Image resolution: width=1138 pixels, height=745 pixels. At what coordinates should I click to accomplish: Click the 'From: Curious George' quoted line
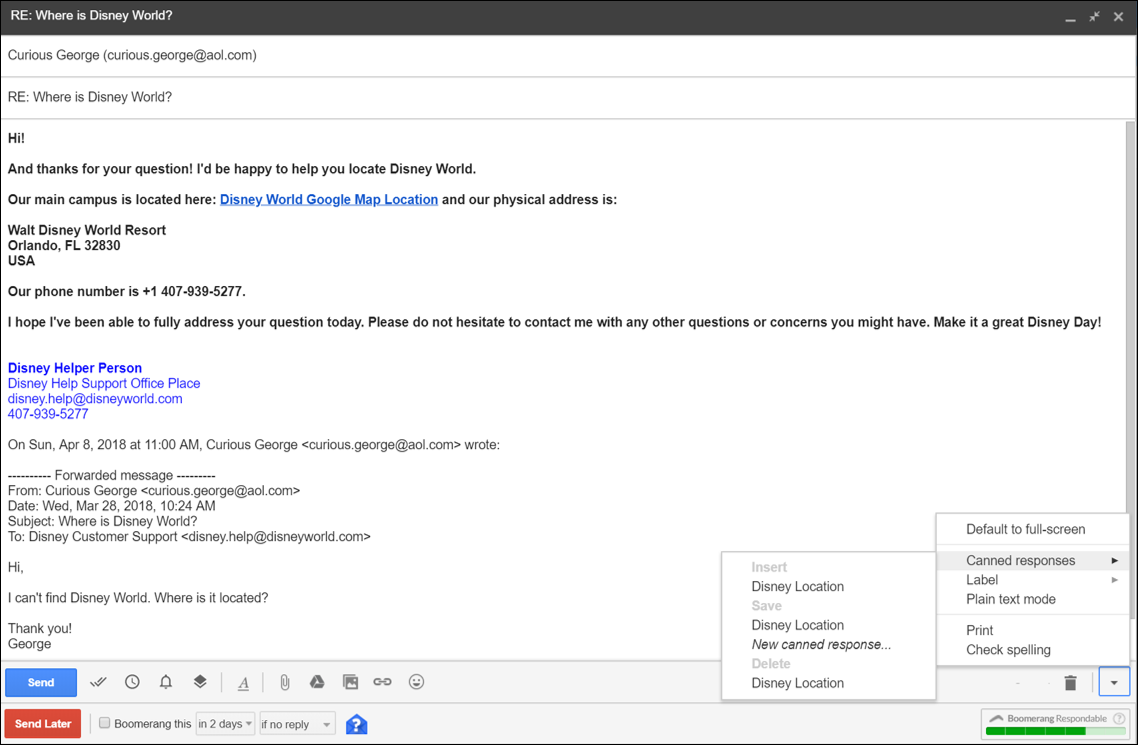[x=154, y=490]
